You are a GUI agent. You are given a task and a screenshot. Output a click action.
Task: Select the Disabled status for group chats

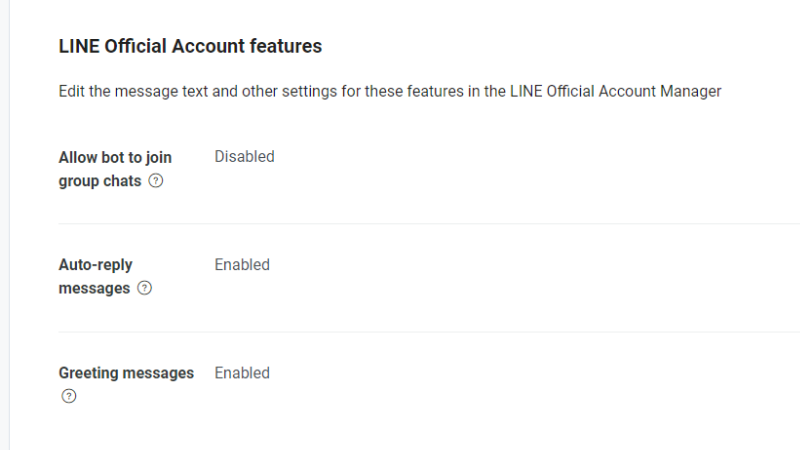click(x=244, y=157)
